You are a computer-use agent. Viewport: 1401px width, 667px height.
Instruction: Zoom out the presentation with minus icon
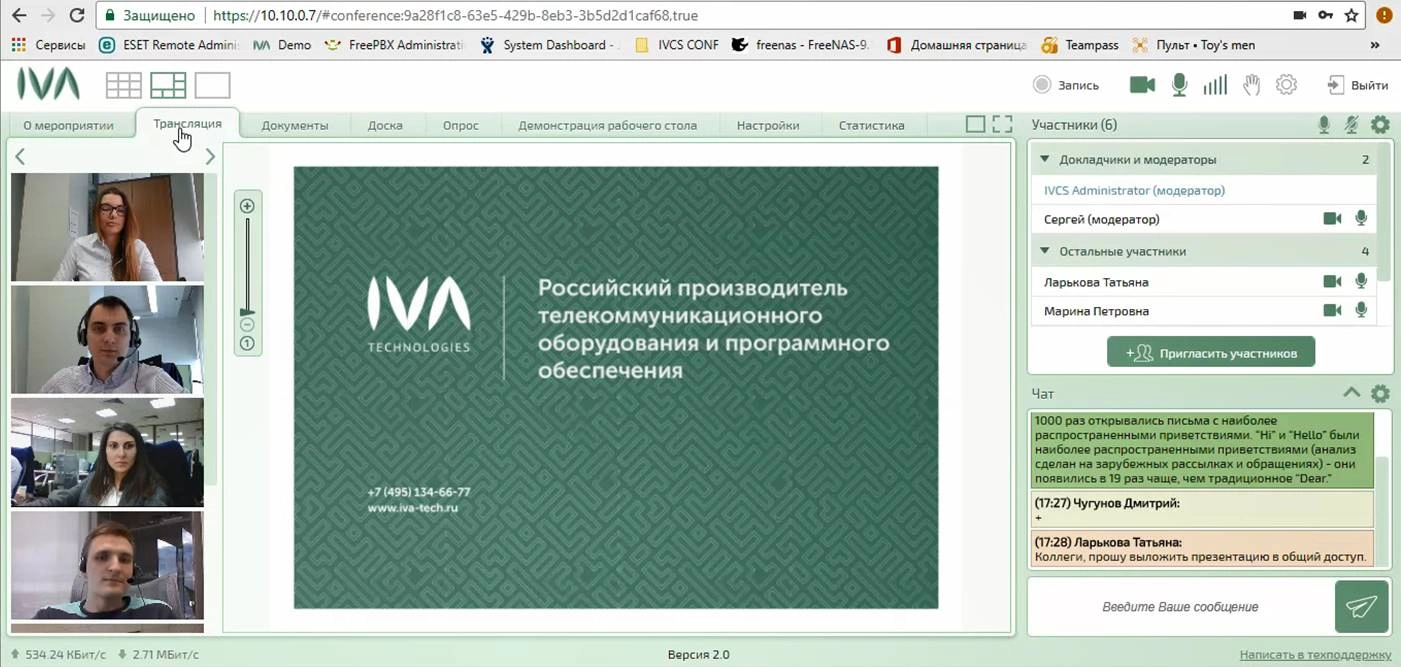tap(248, 324)
